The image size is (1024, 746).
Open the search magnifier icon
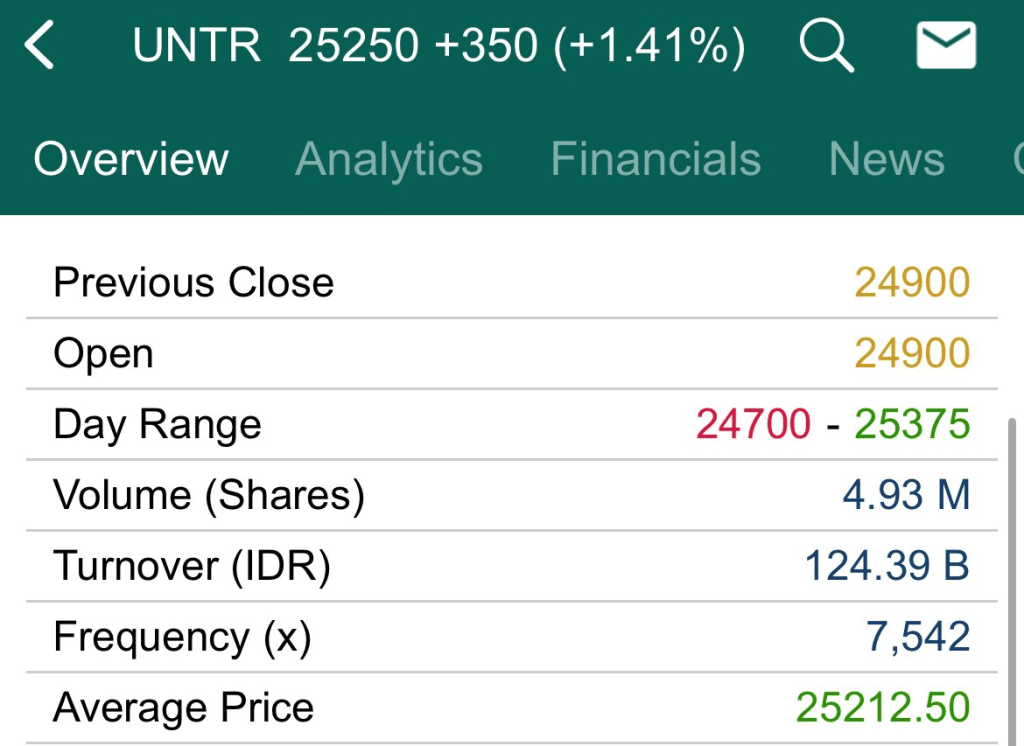826,47
